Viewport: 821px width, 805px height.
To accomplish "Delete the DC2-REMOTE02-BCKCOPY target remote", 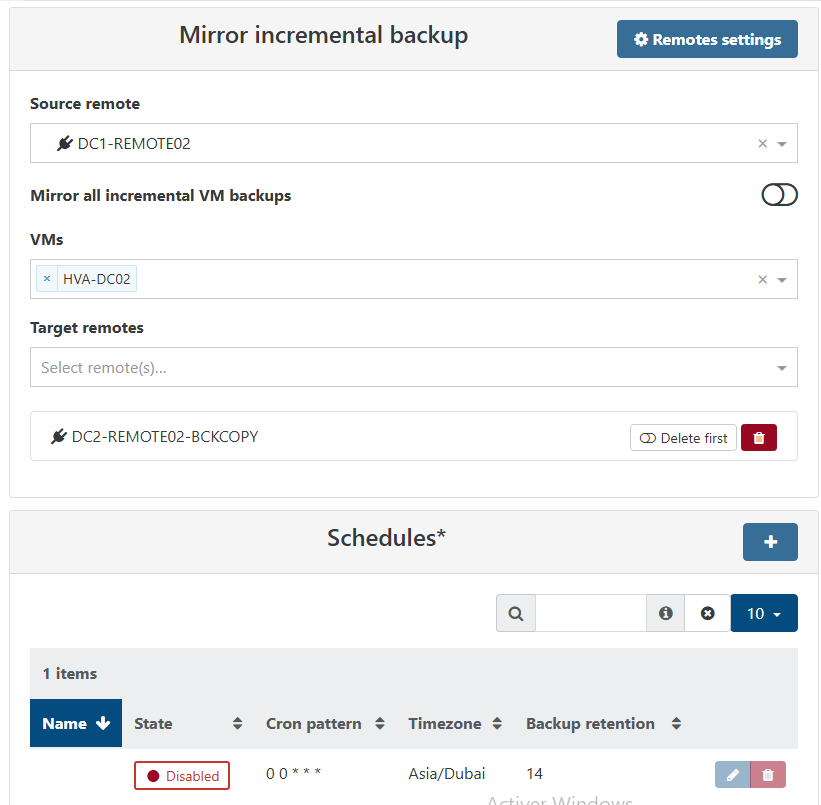I will coord(758,438).
